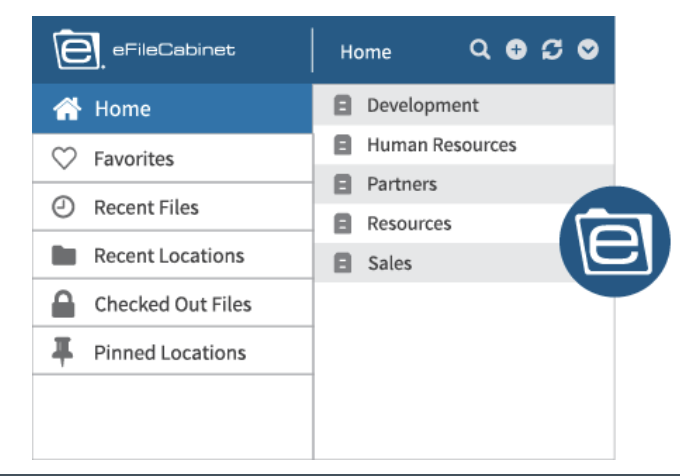Click the round eFileCabinet badge logo
Image resolution: width=680 pixels, height=476 pixels.
614,241
